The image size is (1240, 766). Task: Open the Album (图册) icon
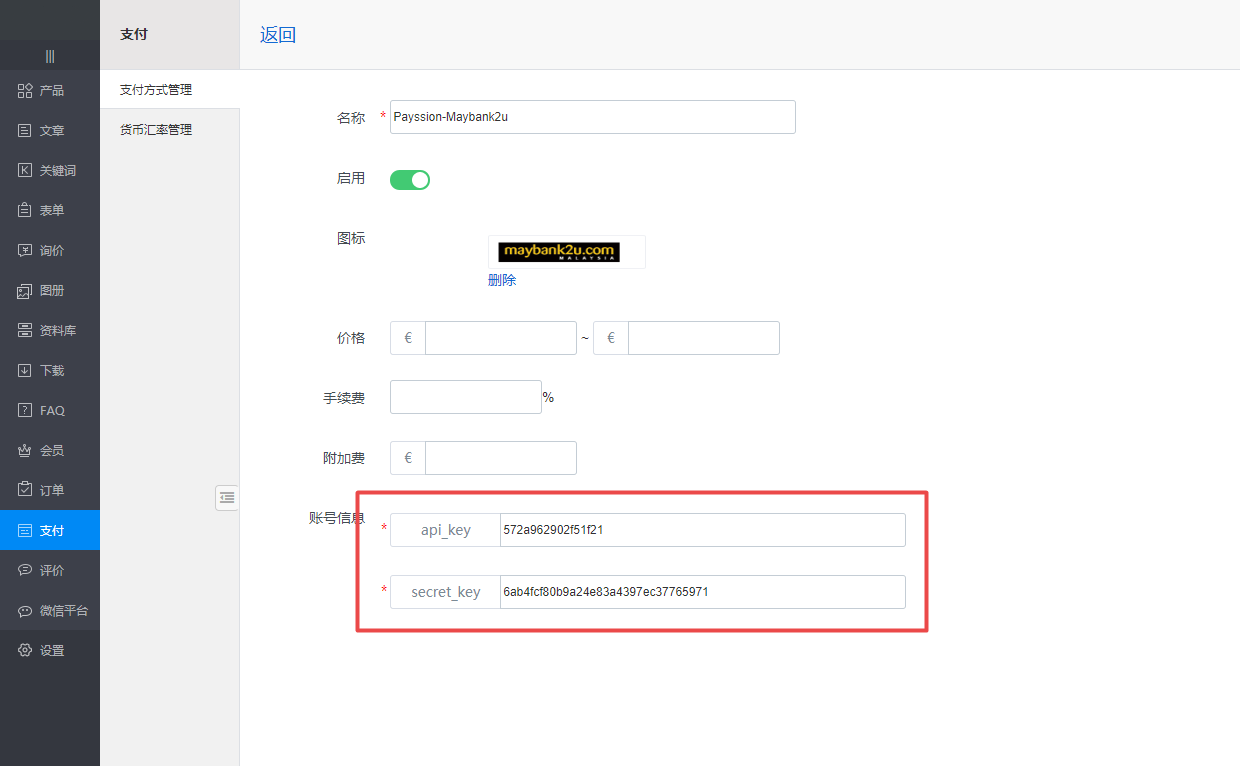tap(25, 291)
